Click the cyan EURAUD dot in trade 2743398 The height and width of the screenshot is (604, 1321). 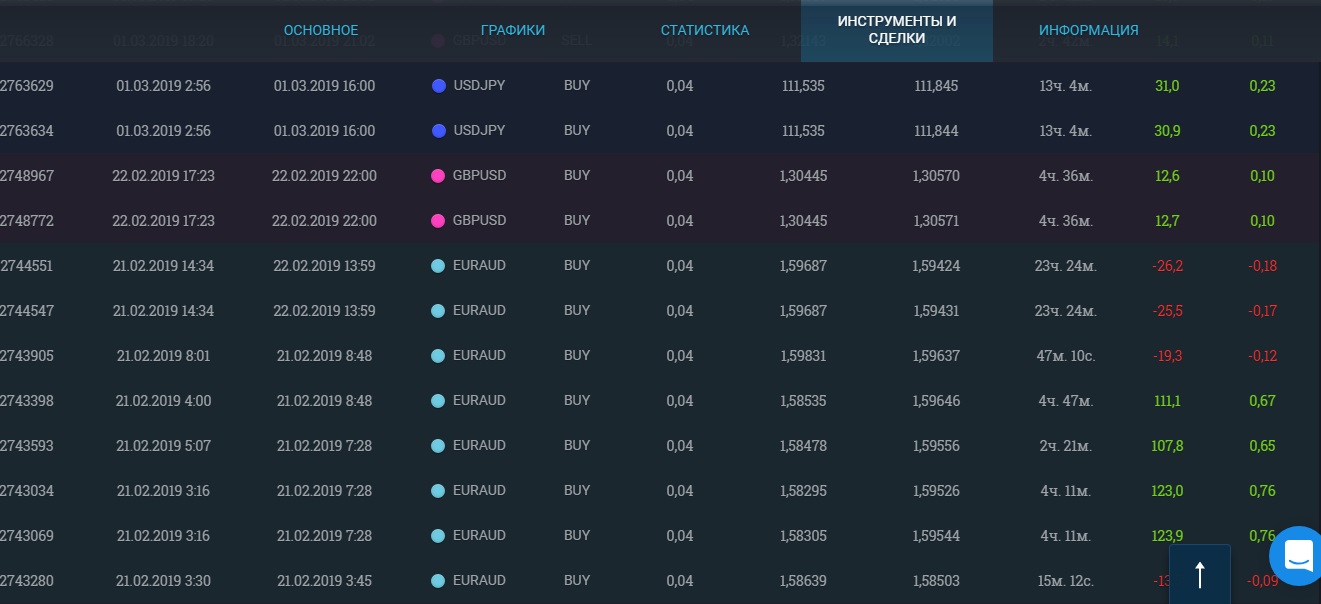pyautogui.click(x=438, y=401)
